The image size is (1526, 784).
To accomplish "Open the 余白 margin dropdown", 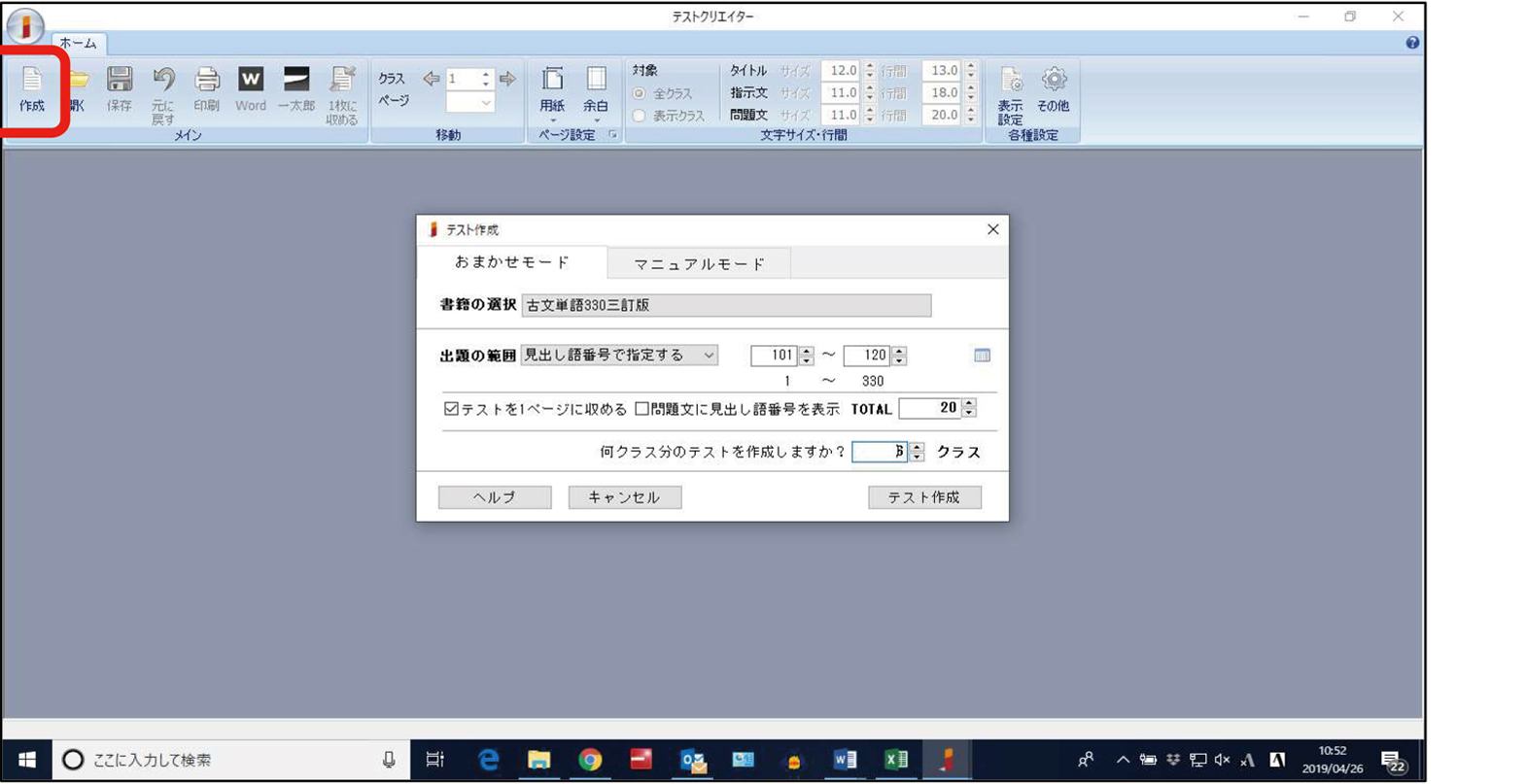I will [x=596, y=93].
